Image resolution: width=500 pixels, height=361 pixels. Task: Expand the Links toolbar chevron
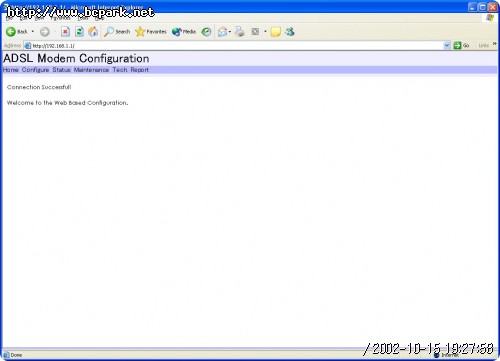(x=495, y=44)
